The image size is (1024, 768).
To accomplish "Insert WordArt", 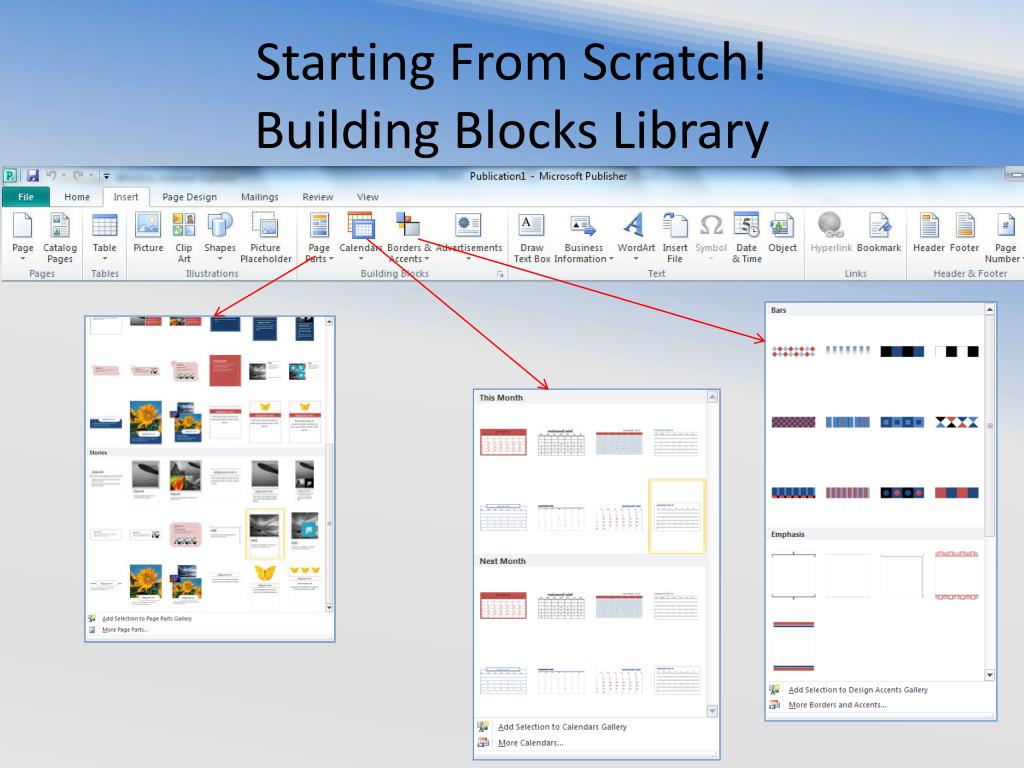I will 635,237.
